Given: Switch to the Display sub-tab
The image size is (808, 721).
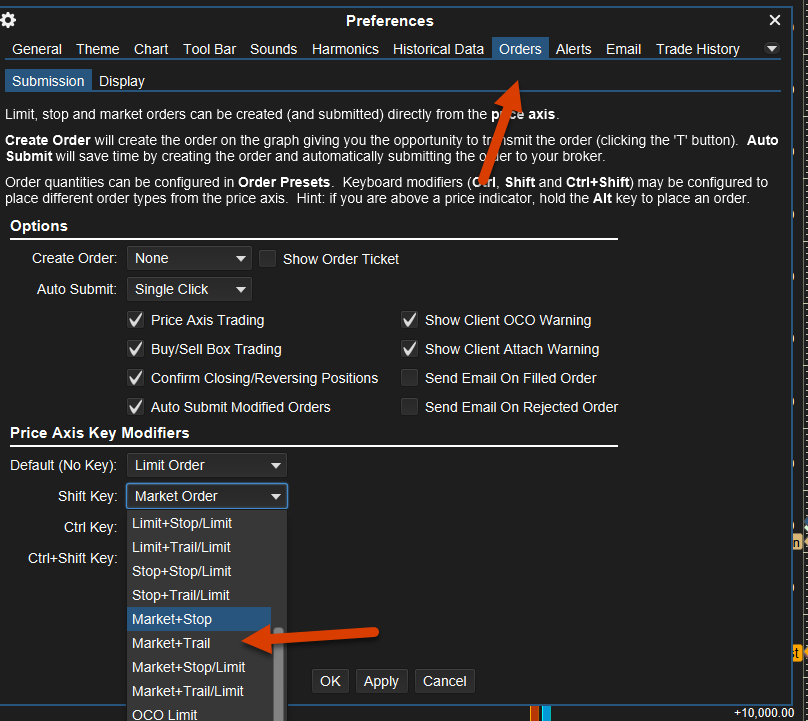Looking at the screenshot, I should click(x=122, y=81).
